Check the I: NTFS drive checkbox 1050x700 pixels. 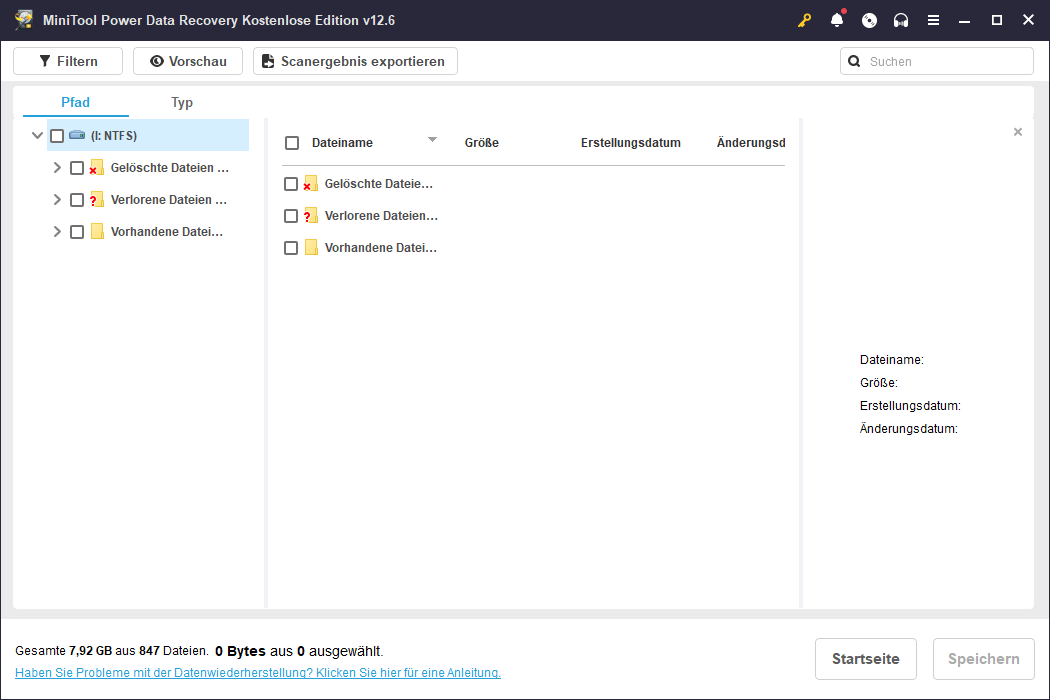[57, 136]
